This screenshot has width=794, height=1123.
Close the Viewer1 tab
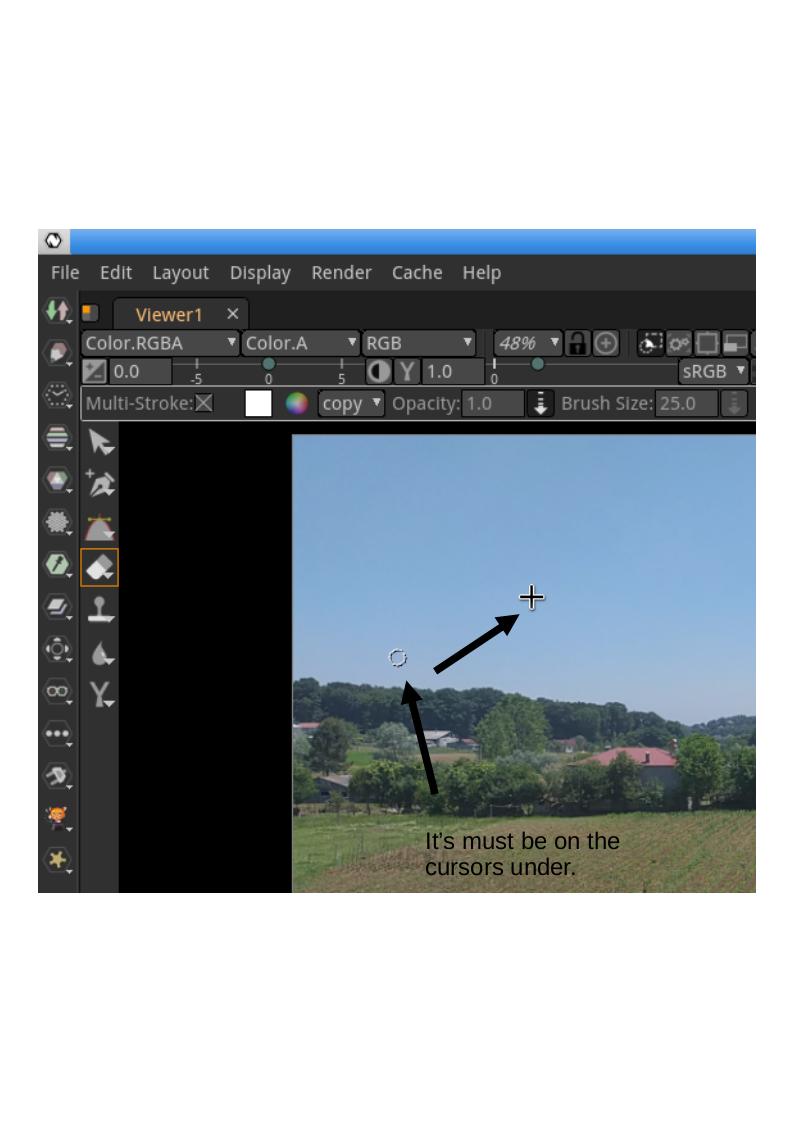pyautogui.click(x=233, y=314)
